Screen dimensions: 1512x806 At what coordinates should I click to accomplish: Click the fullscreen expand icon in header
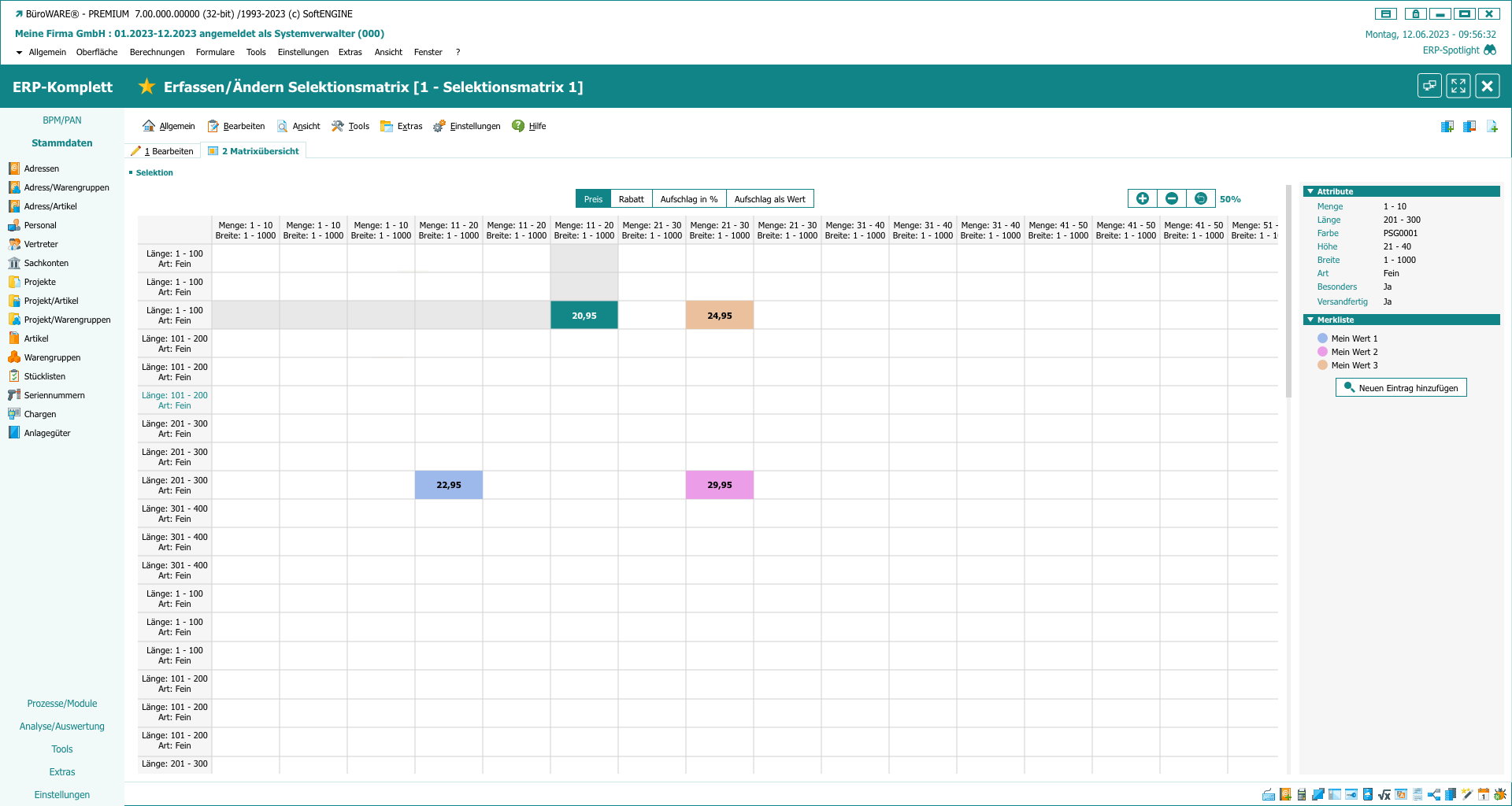click(x=1458, y=86)
